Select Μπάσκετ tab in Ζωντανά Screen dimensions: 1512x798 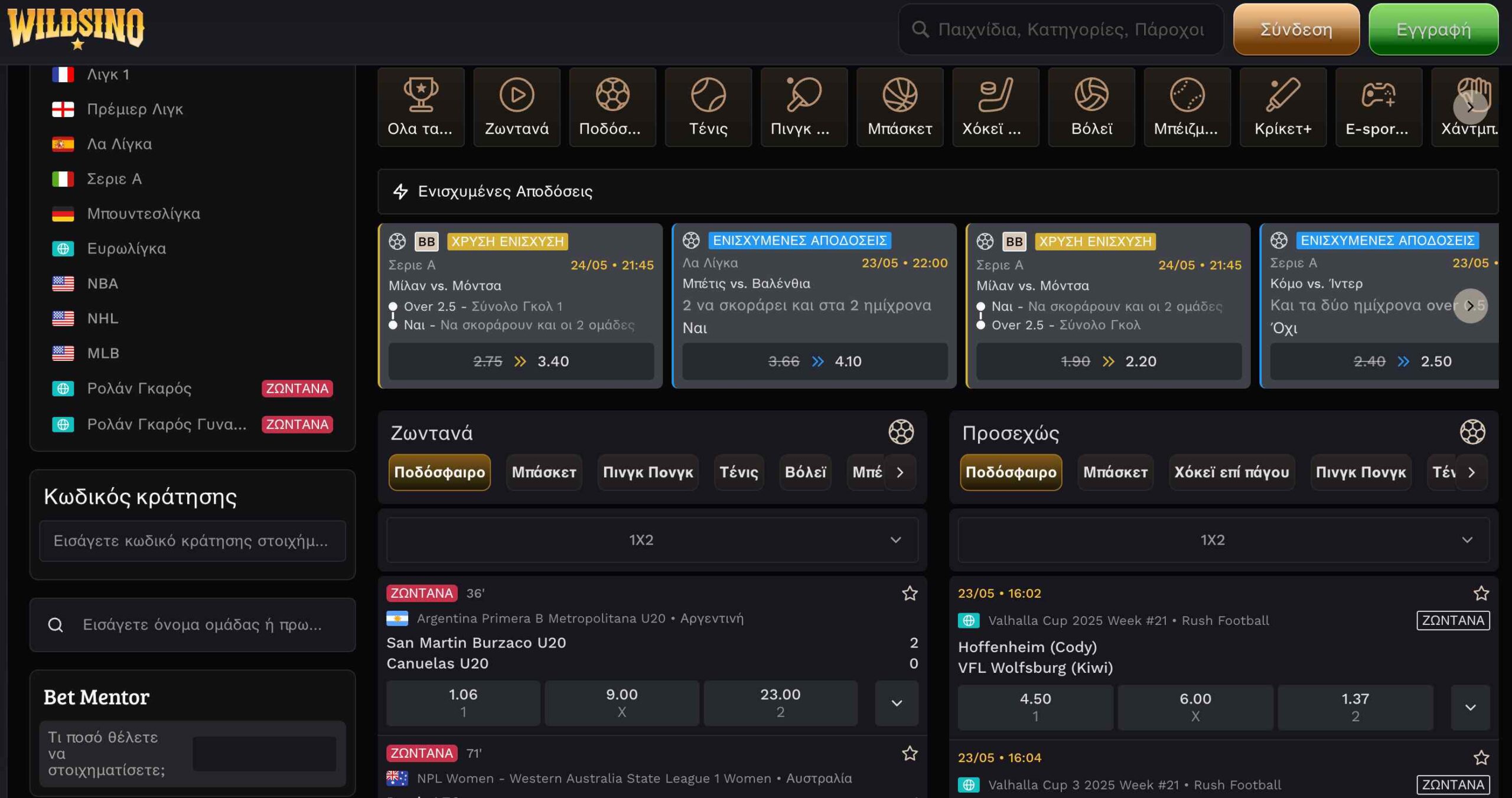[x=544, y=472]
